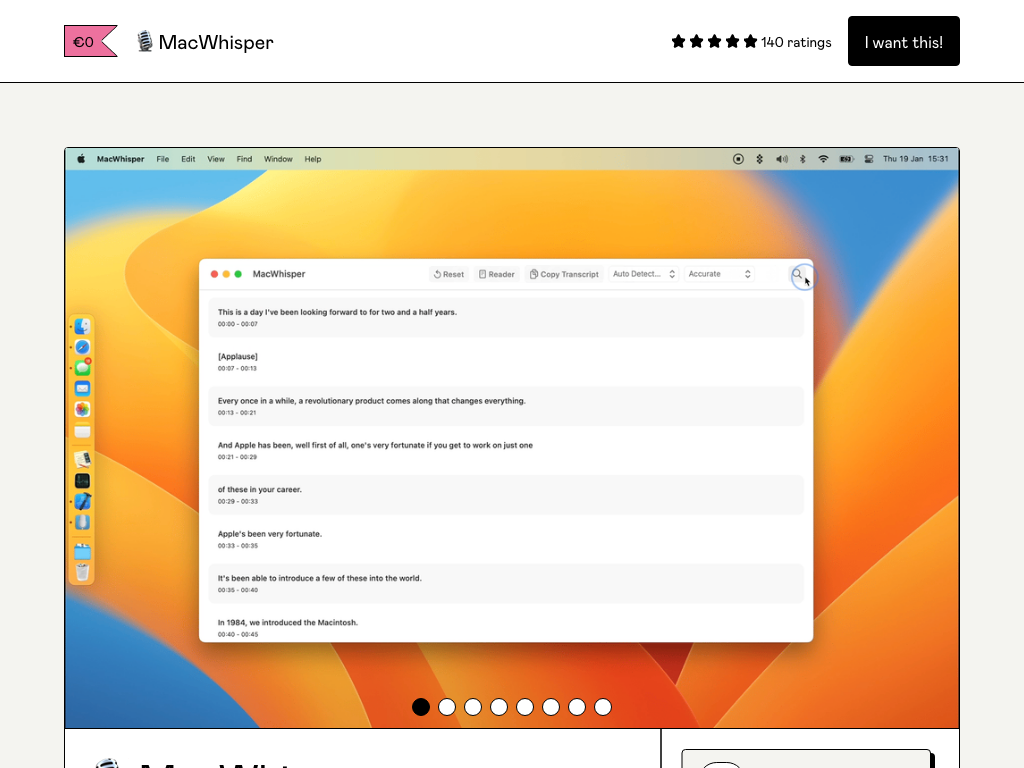This screenshot has width=1024, height=768.
Task: Open the blue folder in the dock
Action: [x=82, y=552]
